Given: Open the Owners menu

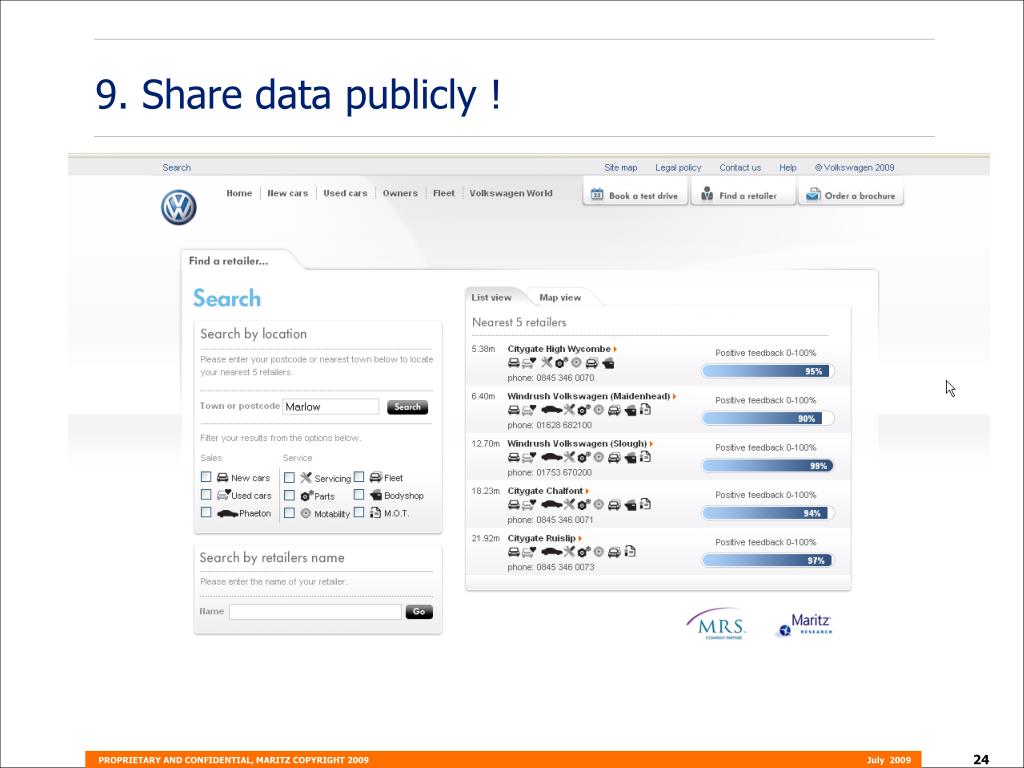Looking at the screenshot, I should click(x=400, y=193).
